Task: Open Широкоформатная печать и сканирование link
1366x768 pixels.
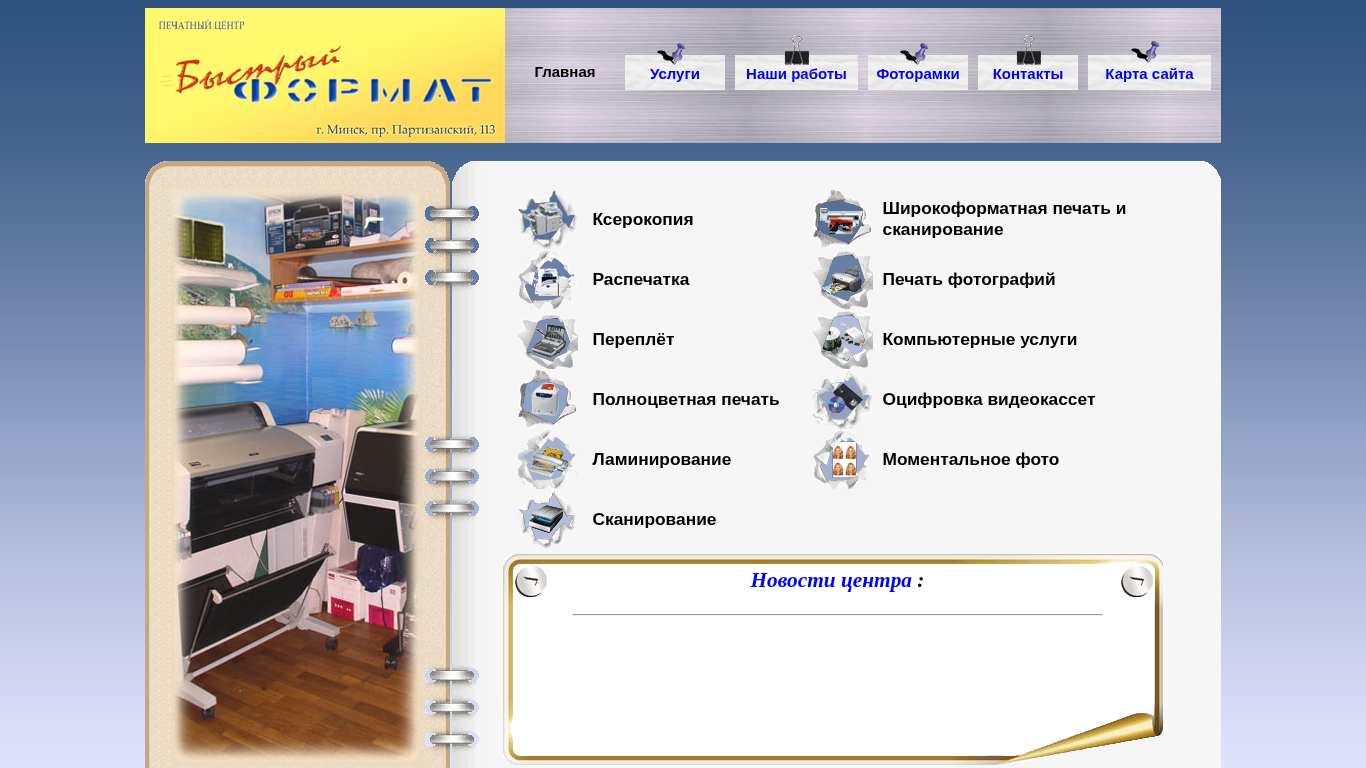Action: [x=1004, y=219]
